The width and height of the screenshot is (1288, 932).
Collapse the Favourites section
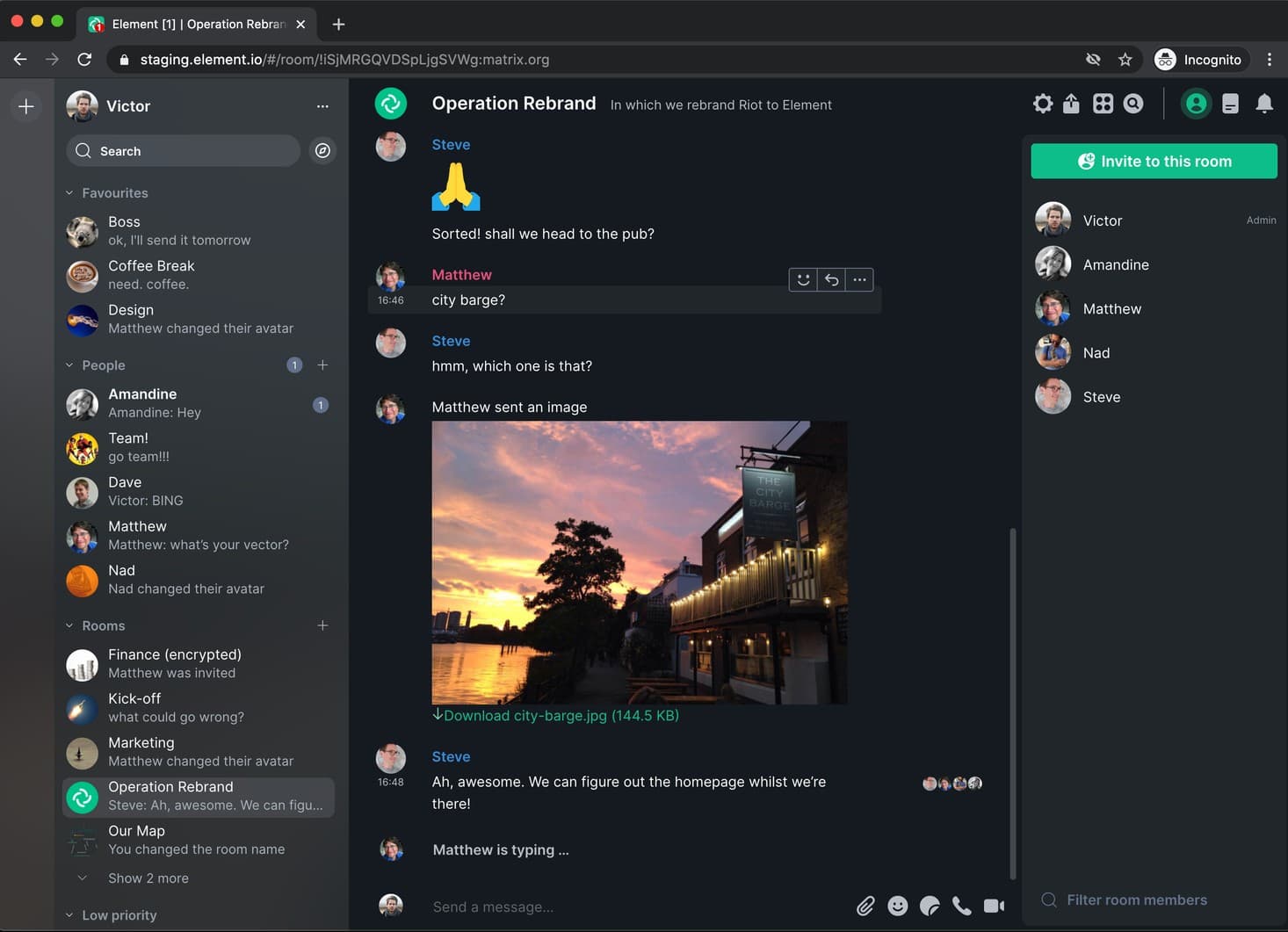[x=107, y=192]
